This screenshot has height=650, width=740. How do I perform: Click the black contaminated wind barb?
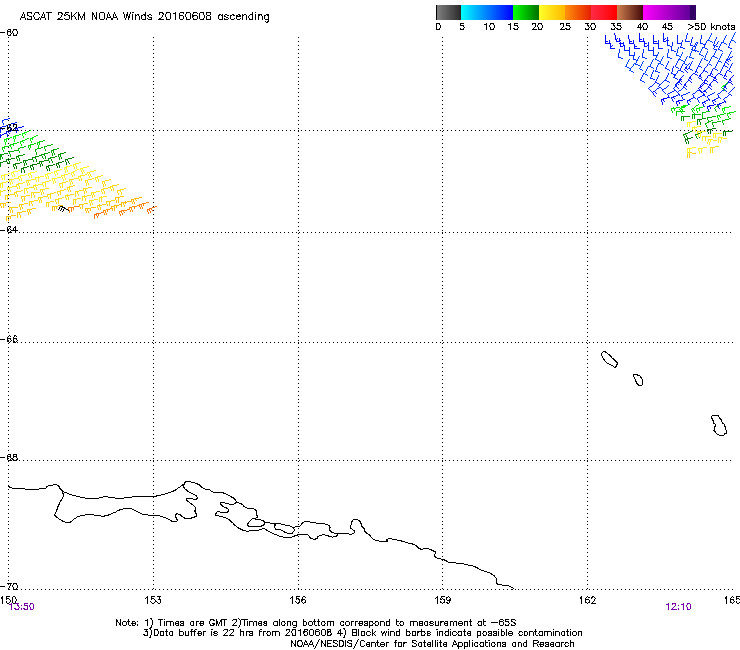point(63,209)
